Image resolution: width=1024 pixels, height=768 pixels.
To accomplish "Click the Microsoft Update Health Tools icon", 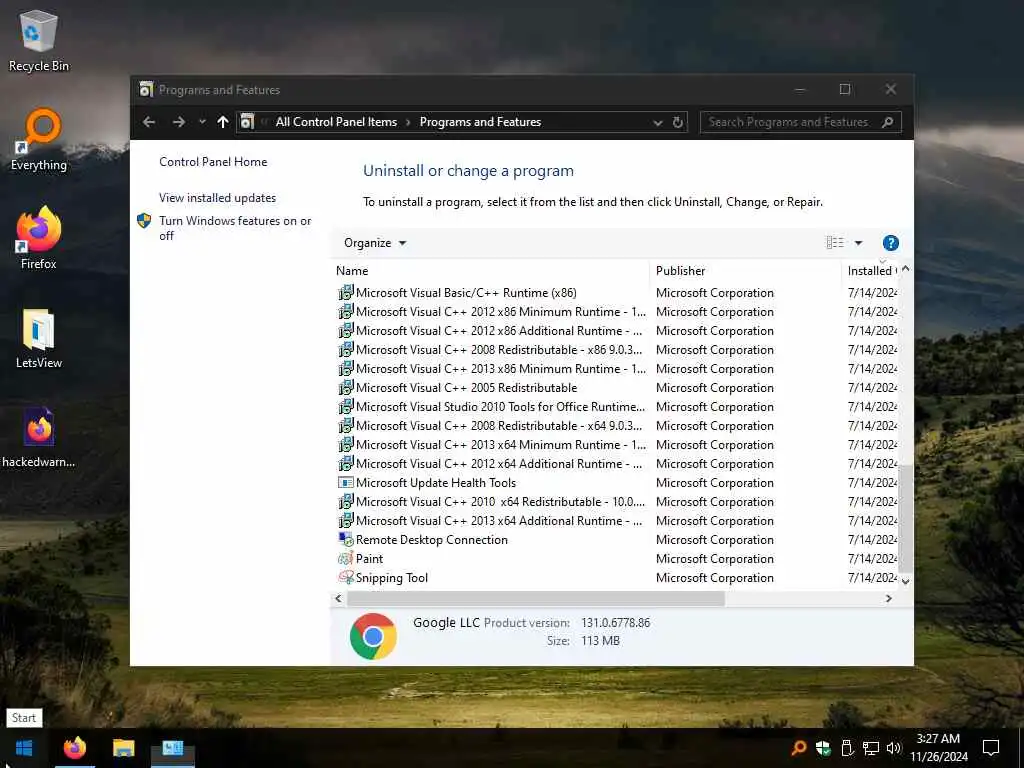I will click(345, 483).
